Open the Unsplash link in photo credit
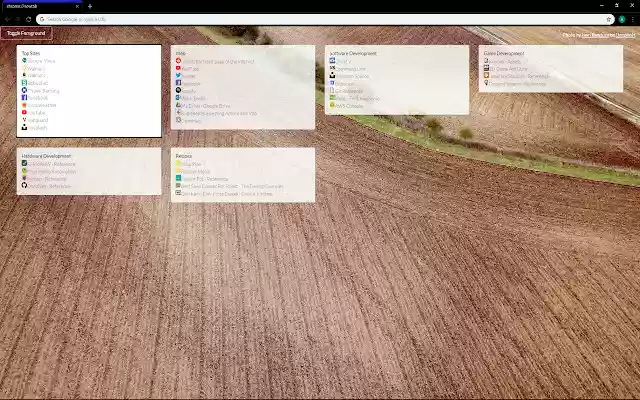Screen dimensions: 640x400 pyautogui.click(x=625, y=35)
